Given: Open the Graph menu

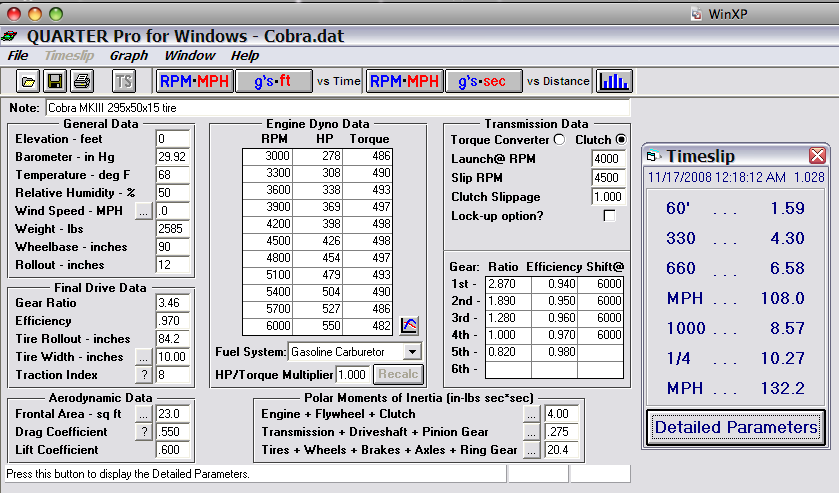Looking at the screenshot, I should [x=128, y=56].
